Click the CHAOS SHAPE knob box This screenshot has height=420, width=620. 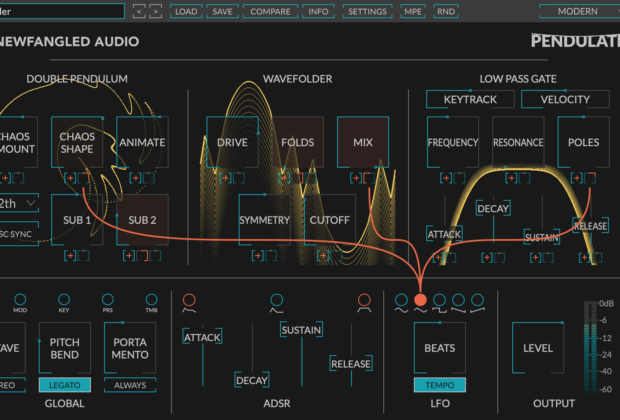[x=77, y=142]
